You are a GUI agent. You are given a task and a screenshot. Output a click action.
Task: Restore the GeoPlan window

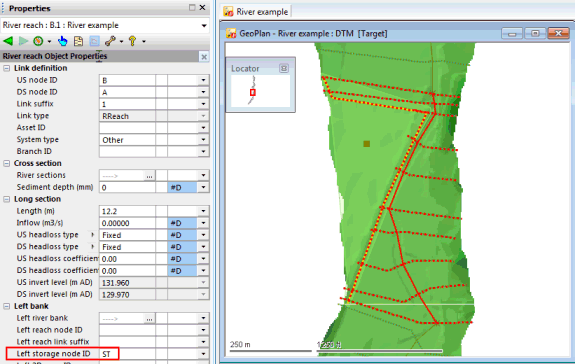coord(535,33)
